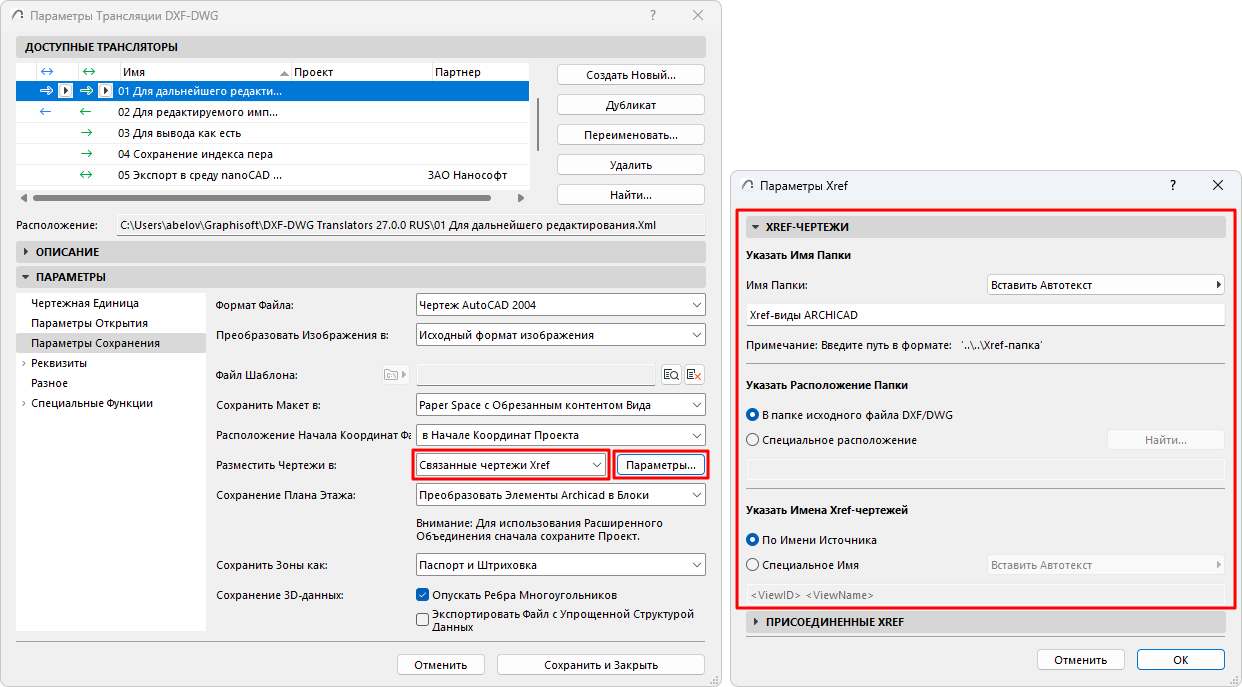The height and width of the screenshot is (687, 1242).
Task: Click Сохранить и Закрыть button
Action: pyautogui.click(x=601, y=665)
